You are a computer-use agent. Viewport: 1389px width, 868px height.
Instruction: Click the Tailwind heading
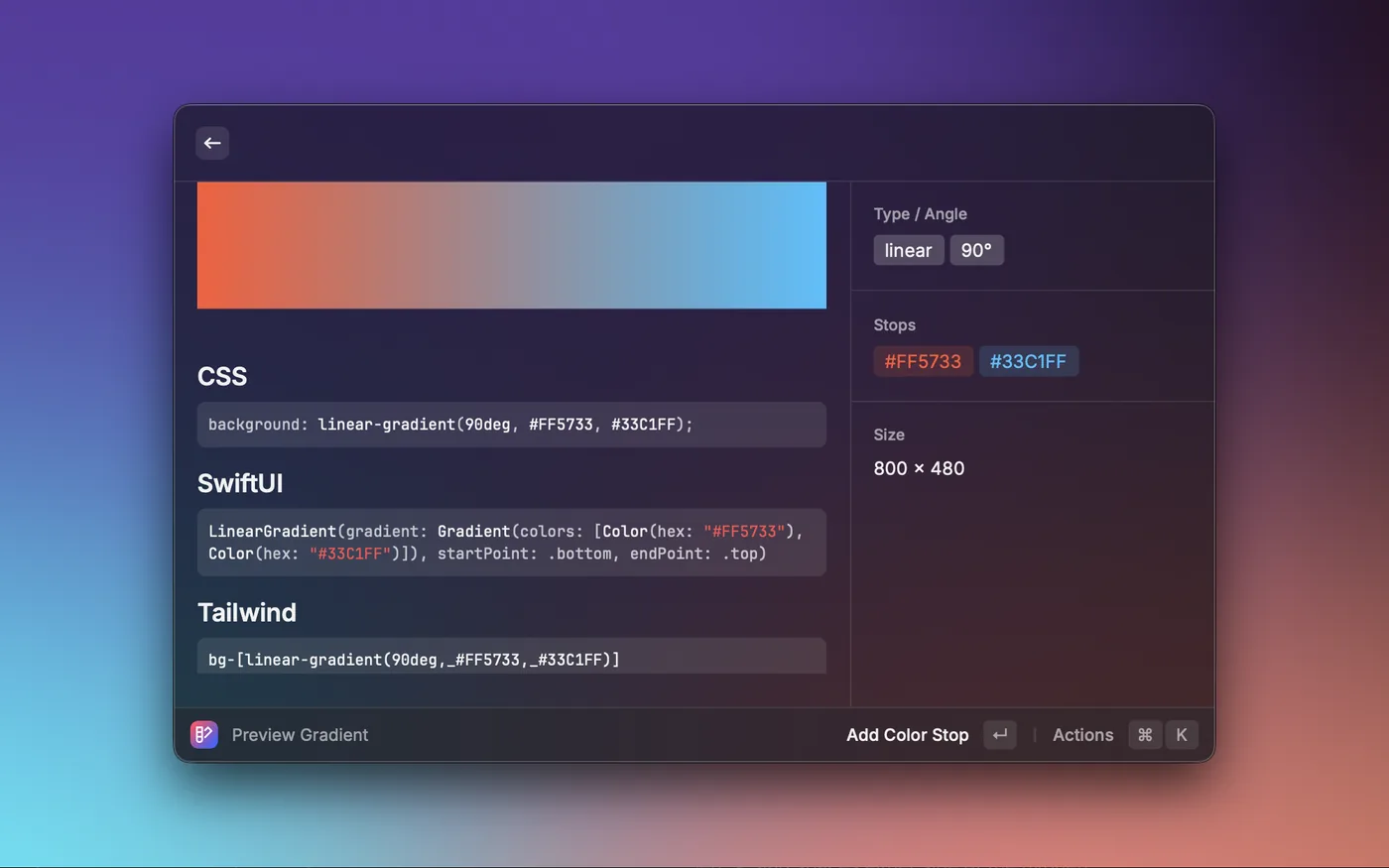point(247,612)
